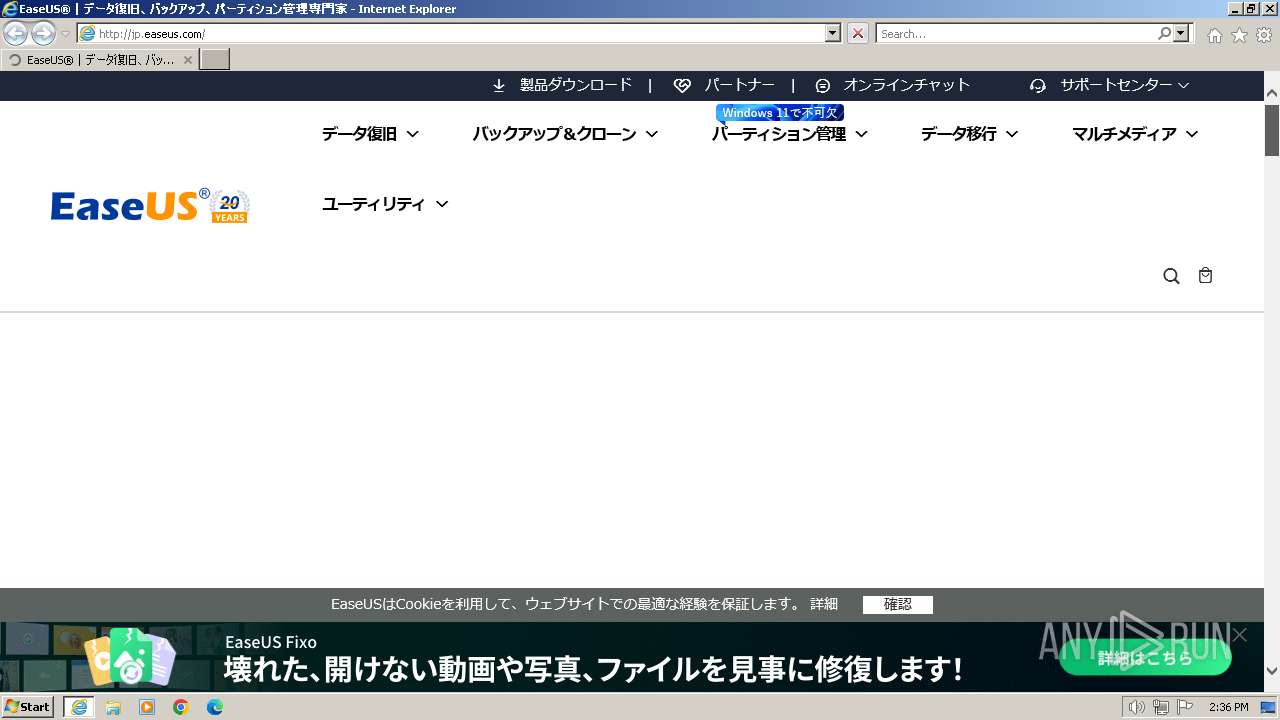The width and height of the screenshot is (1280, 720).
Task: Stop the page from loading with the red X
Action: pos(858,34)
